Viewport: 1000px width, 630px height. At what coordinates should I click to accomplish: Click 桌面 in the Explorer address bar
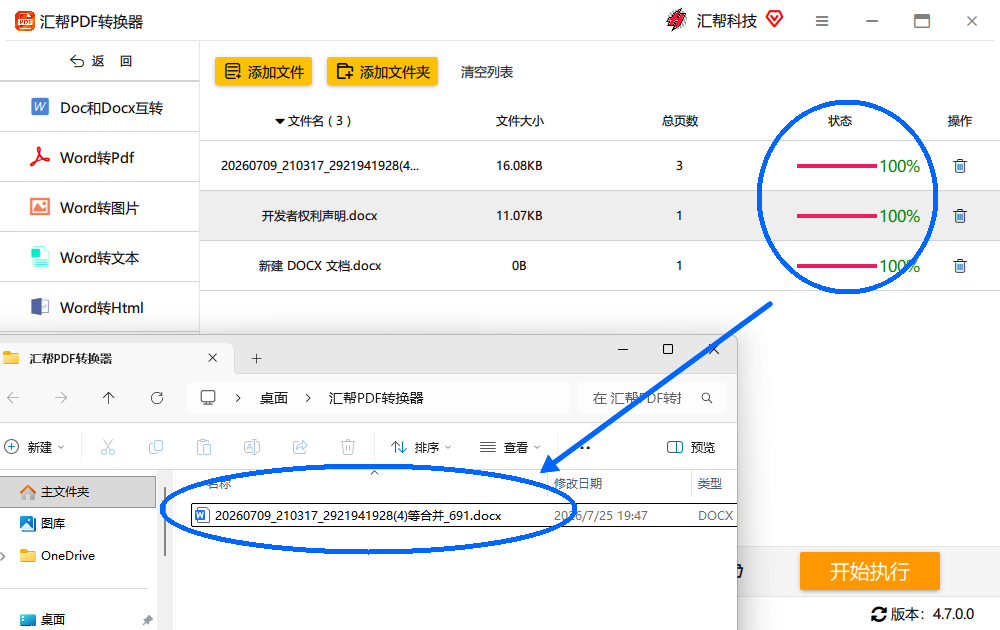pyautogui.click(x=274, y=398)
